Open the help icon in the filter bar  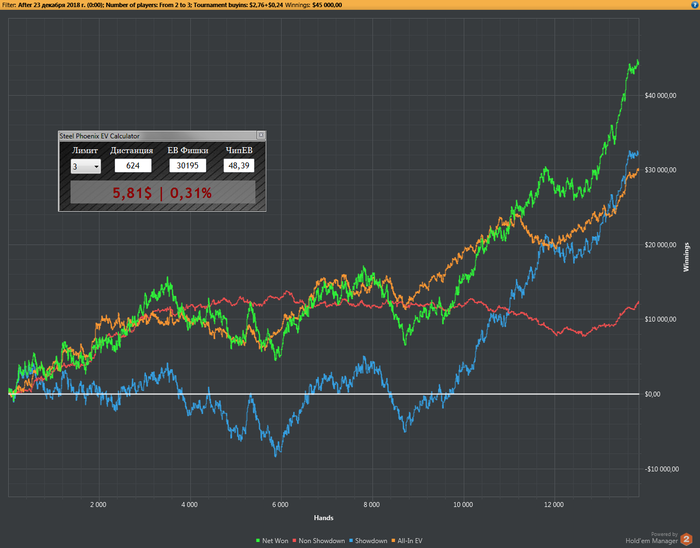(695, 4)
